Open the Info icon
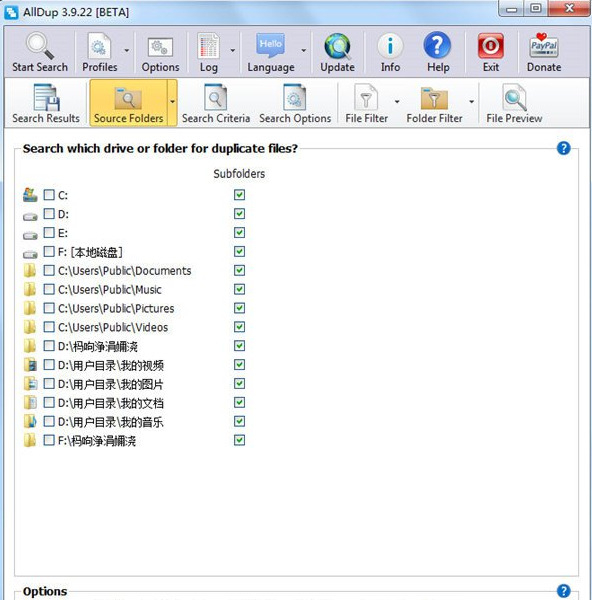The height and width of the screenshot is (600, 592). coord(390,46)
